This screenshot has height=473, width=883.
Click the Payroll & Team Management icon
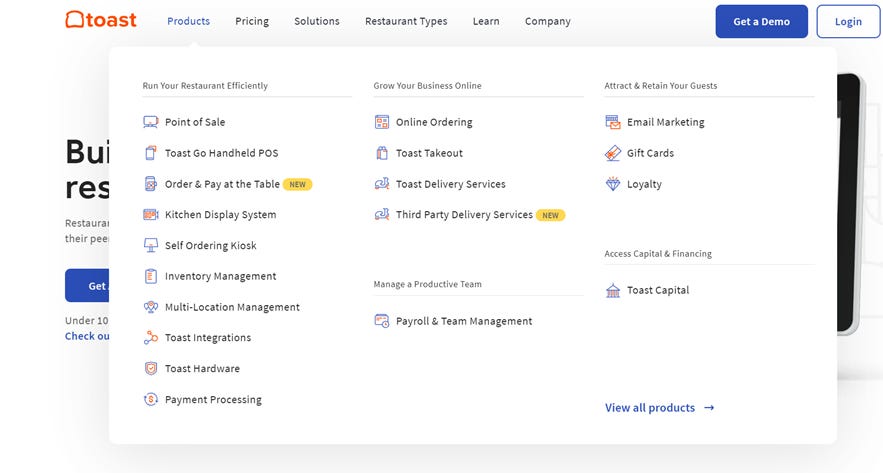coord(382,321)
